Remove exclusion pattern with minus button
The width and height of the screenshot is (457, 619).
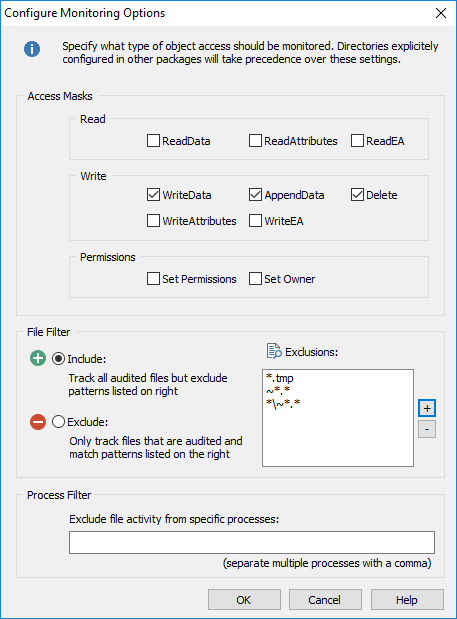click(x=427, y=429)
